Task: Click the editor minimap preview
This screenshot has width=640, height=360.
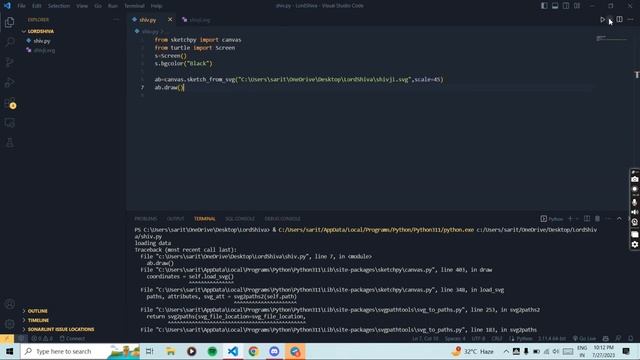Action: coord(611,39)
